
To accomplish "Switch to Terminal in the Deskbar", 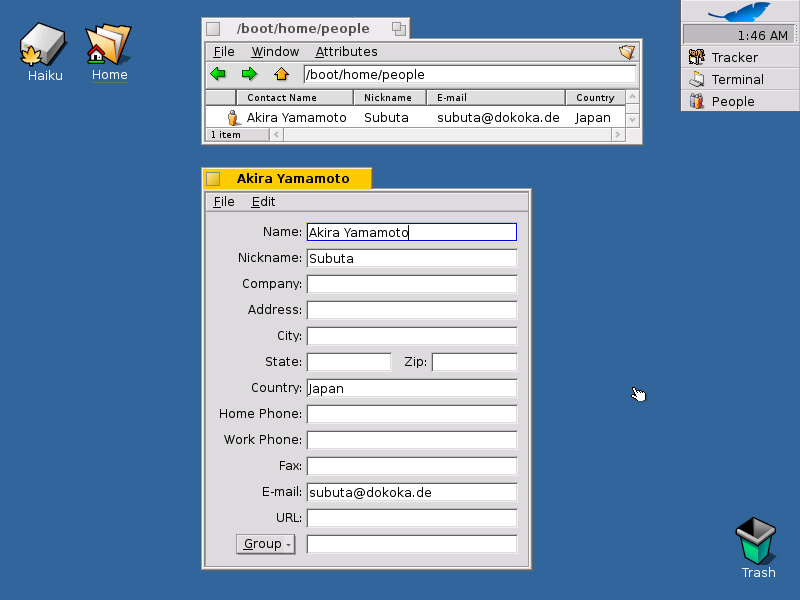I will [x=737, y=79].
